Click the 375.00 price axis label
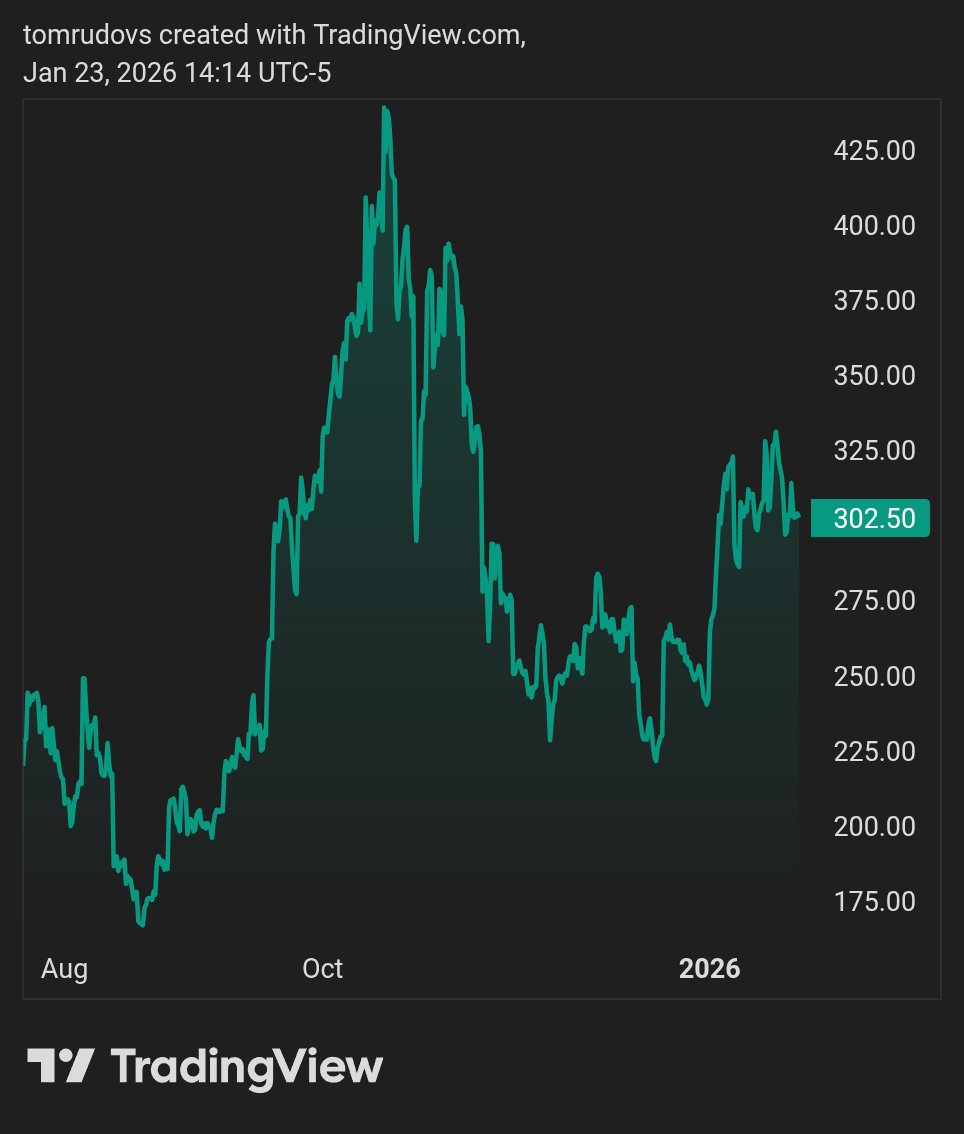This screenshot has width=964, height=1134. point(874,301)
